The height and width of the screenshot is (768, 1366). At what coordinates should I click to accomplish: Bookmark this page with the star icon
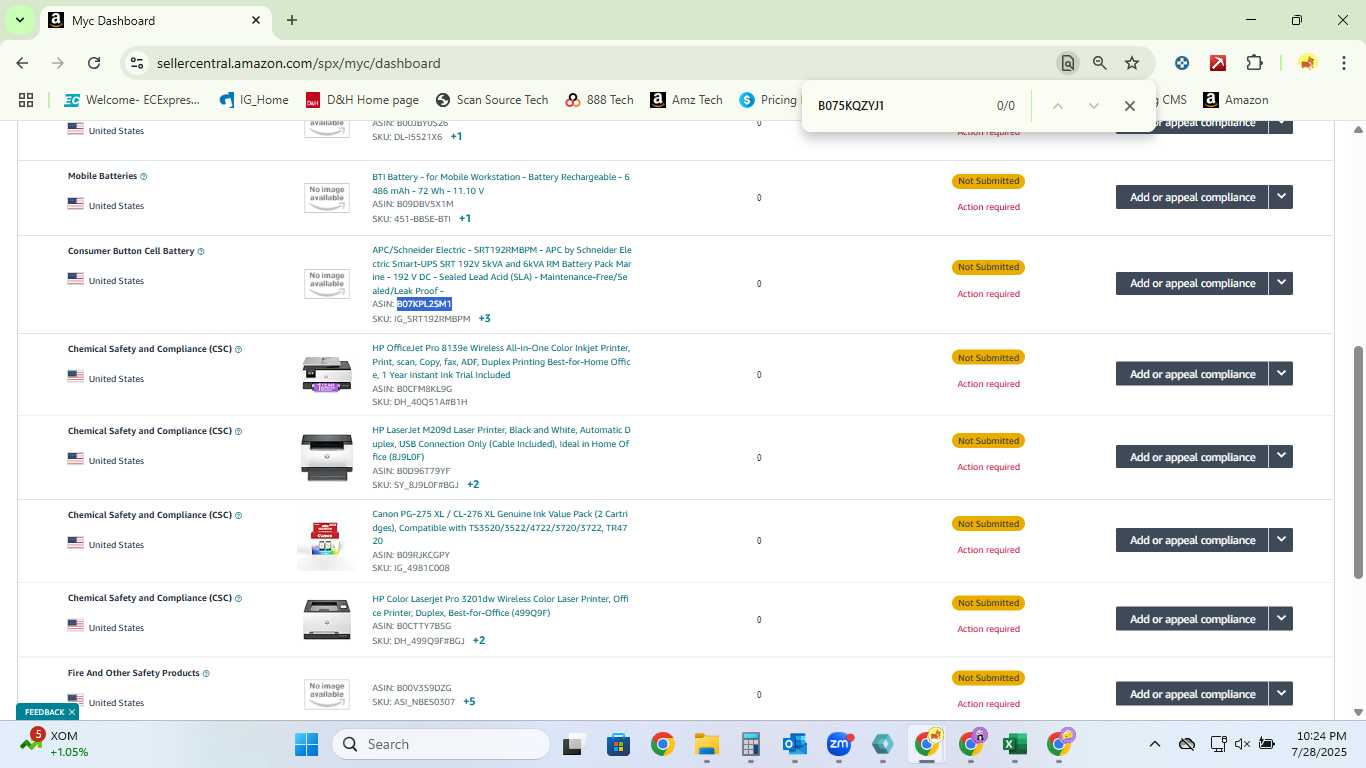coord(1132,63)
